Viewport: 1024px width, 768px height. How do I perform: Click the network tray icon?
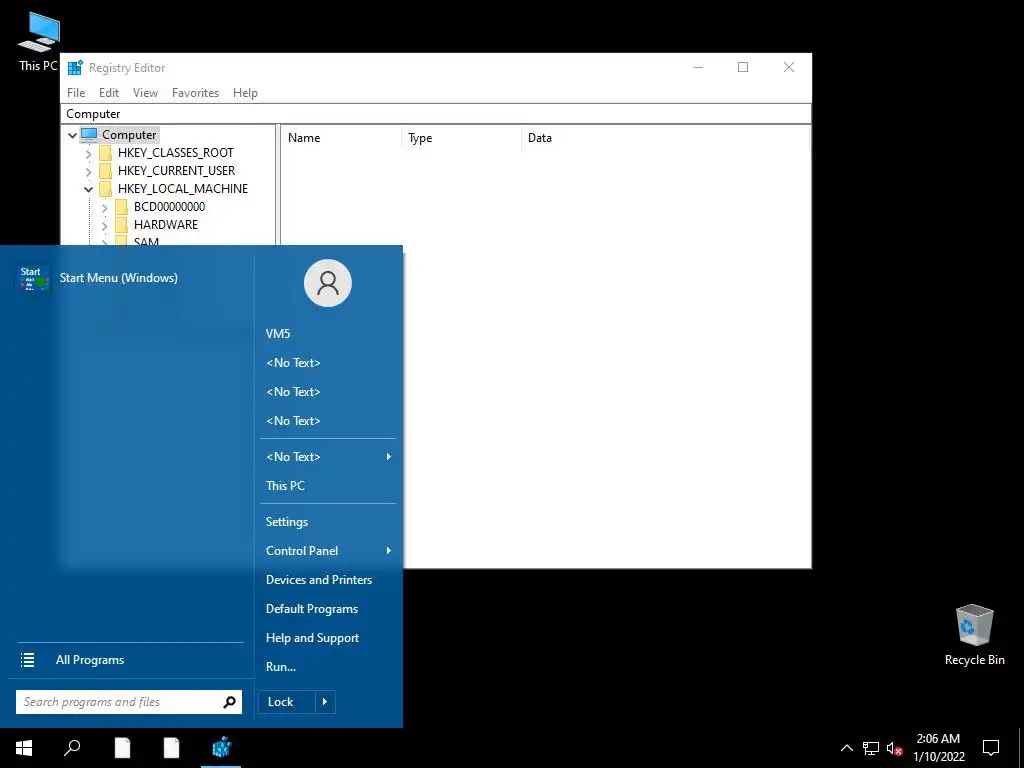[871, 748]
